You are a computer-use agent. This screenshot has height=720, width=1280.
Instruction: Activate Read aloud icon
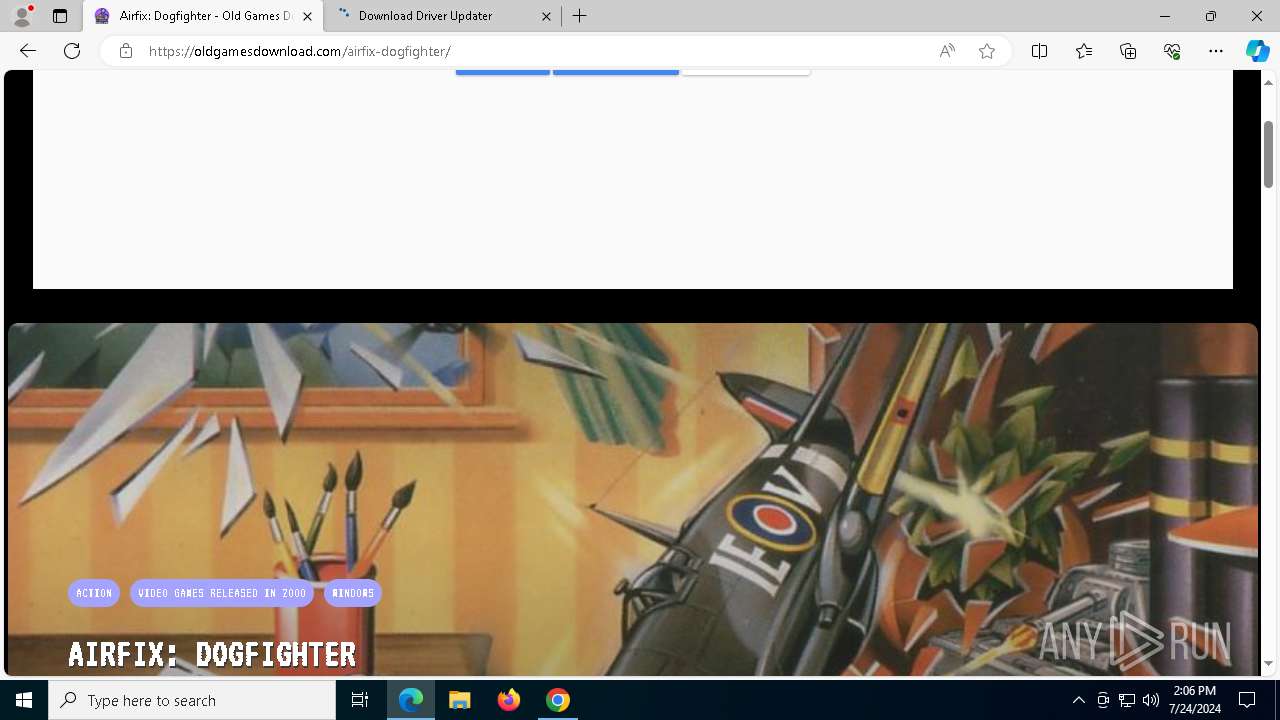click(946, 51)
